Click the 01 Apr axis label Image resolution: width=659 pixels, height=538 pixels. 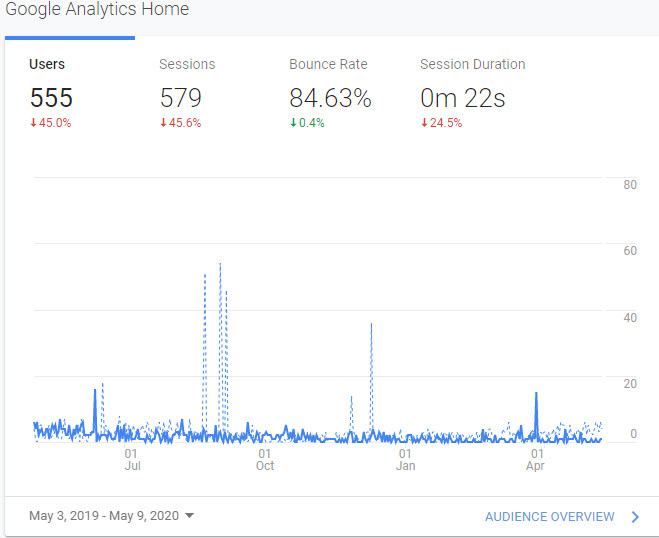coord(536,459)
